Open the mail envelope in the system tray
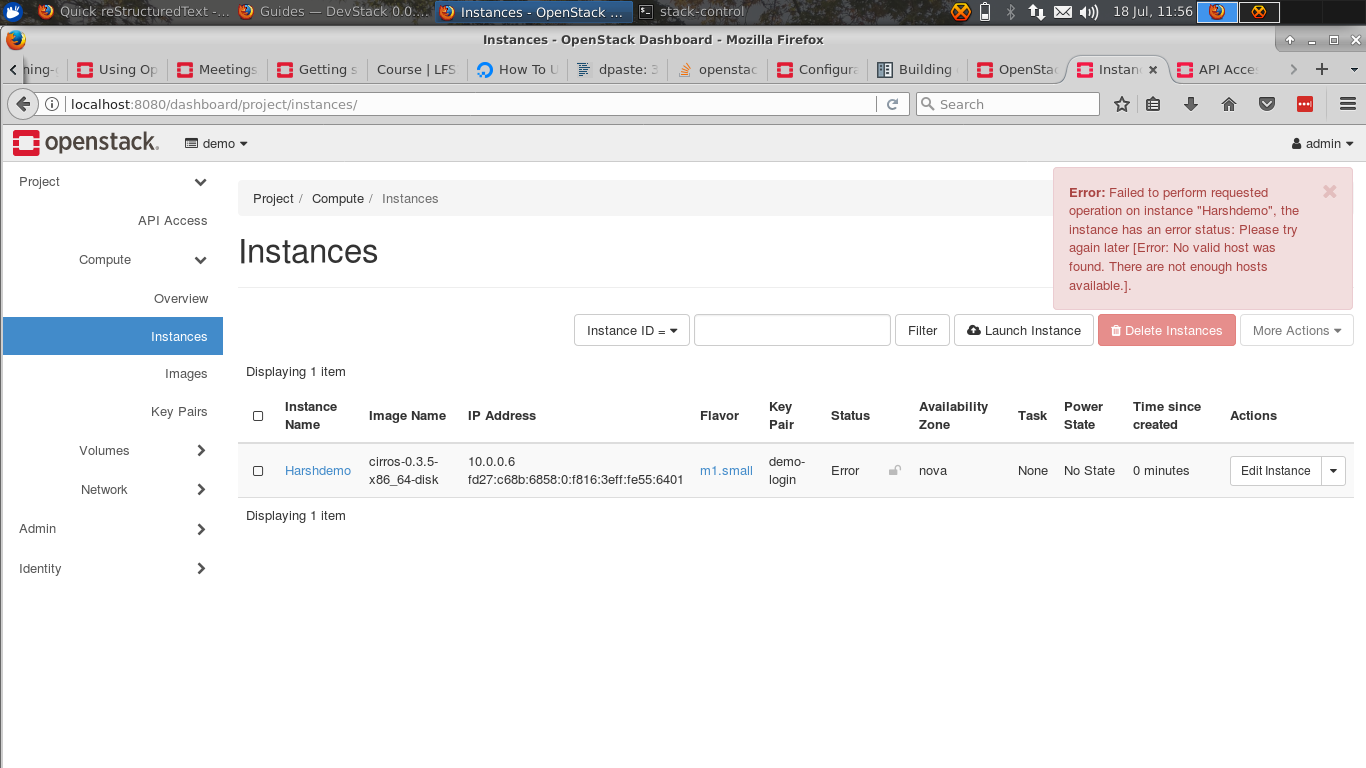1366x768 pixels. (1064, 12)
